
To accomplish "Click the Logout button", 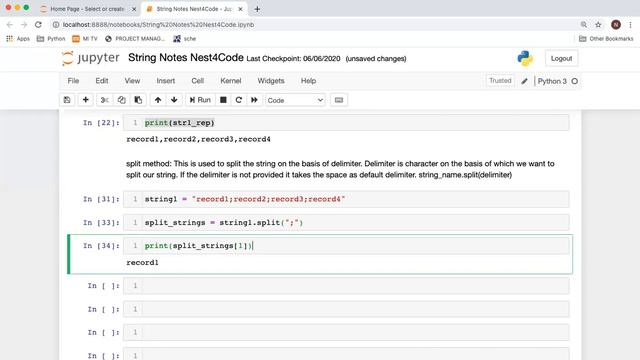I will pyautogui.click(x=561, y=58).
